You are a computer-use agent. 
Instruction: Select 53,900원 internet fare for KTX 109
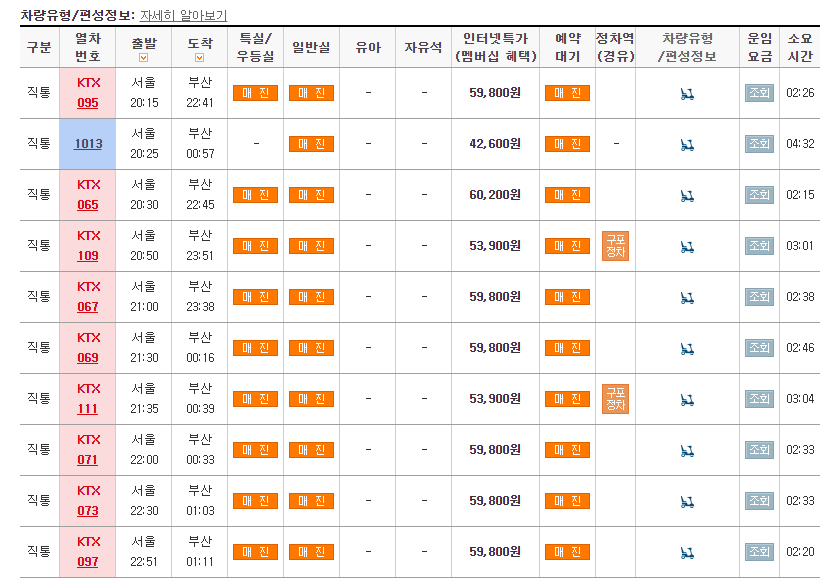495,246
